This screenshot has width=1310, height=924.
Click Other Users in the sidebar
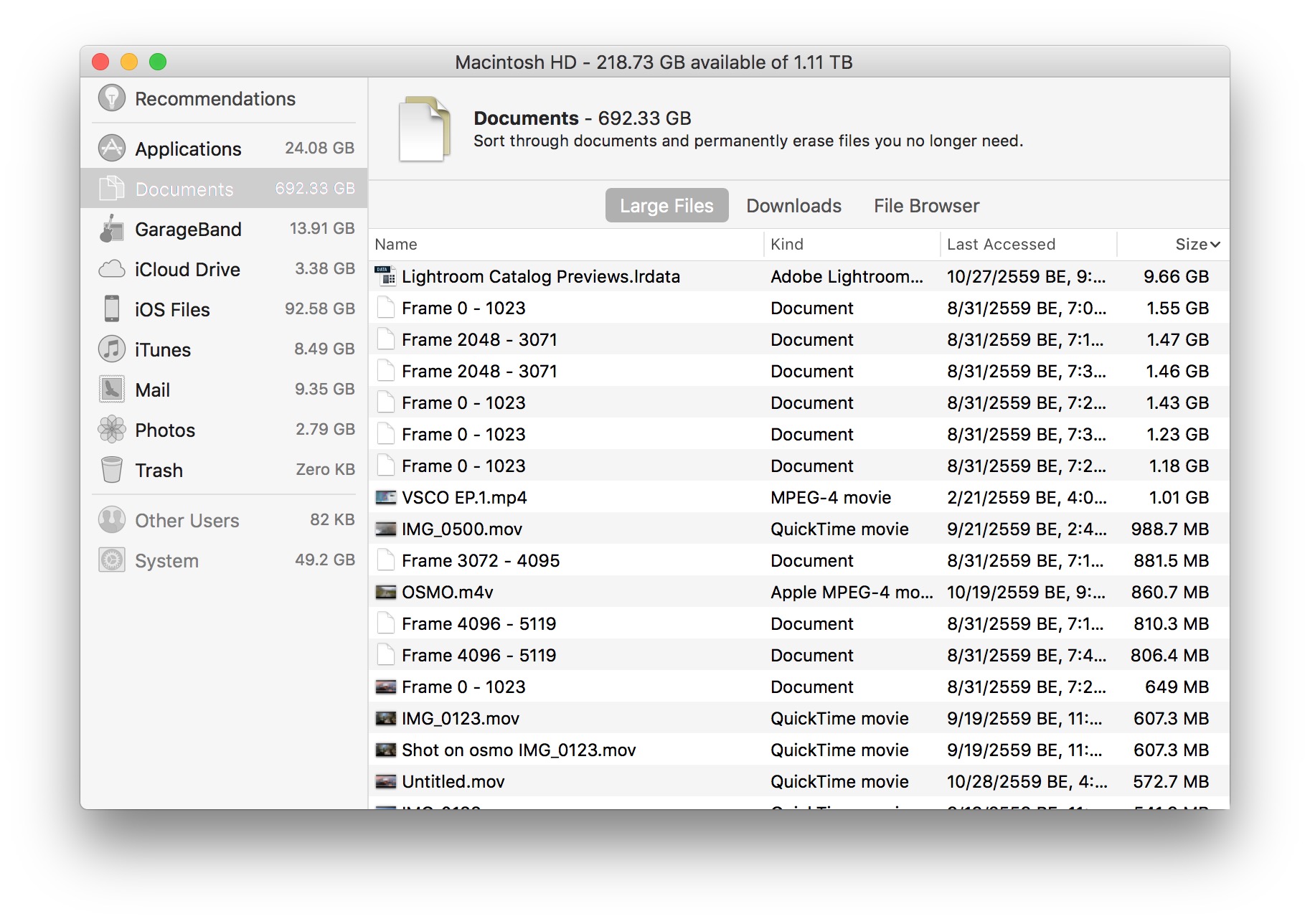point(186,520)
